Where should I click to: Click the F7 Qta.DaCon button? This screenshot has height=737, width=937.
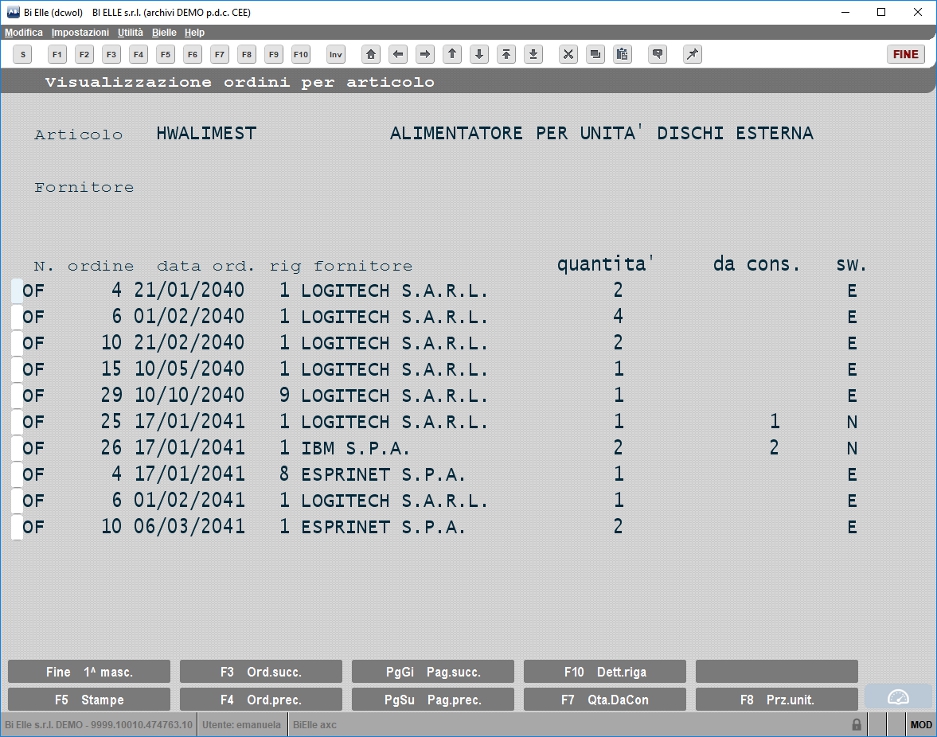[x=605, y=699]
